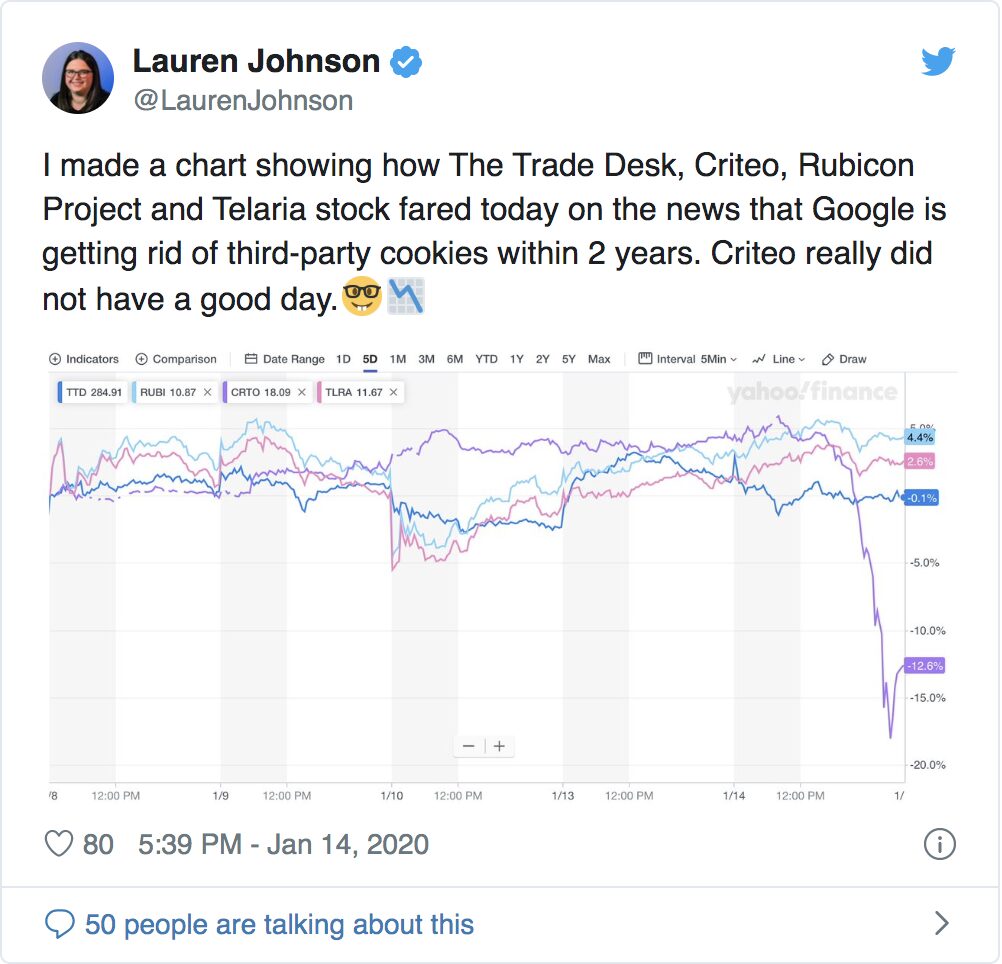Image resolution: width=1002 pixels, height=964 pixels.
Task: Click Lauren Johnson's verified badge
Action: point(405,61)
